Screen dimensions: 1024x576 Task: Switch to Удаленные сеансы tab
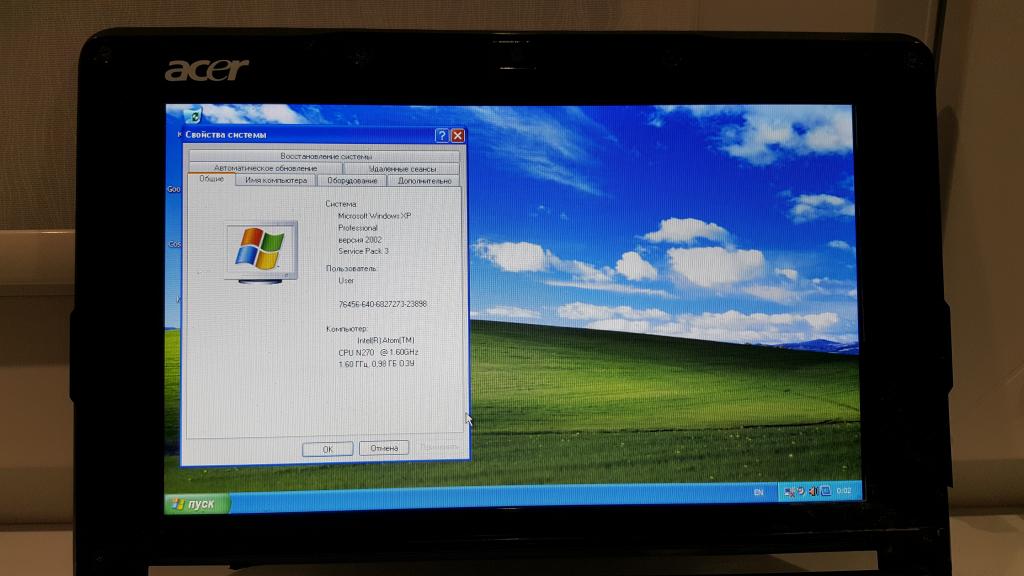[x=402, y=168]
